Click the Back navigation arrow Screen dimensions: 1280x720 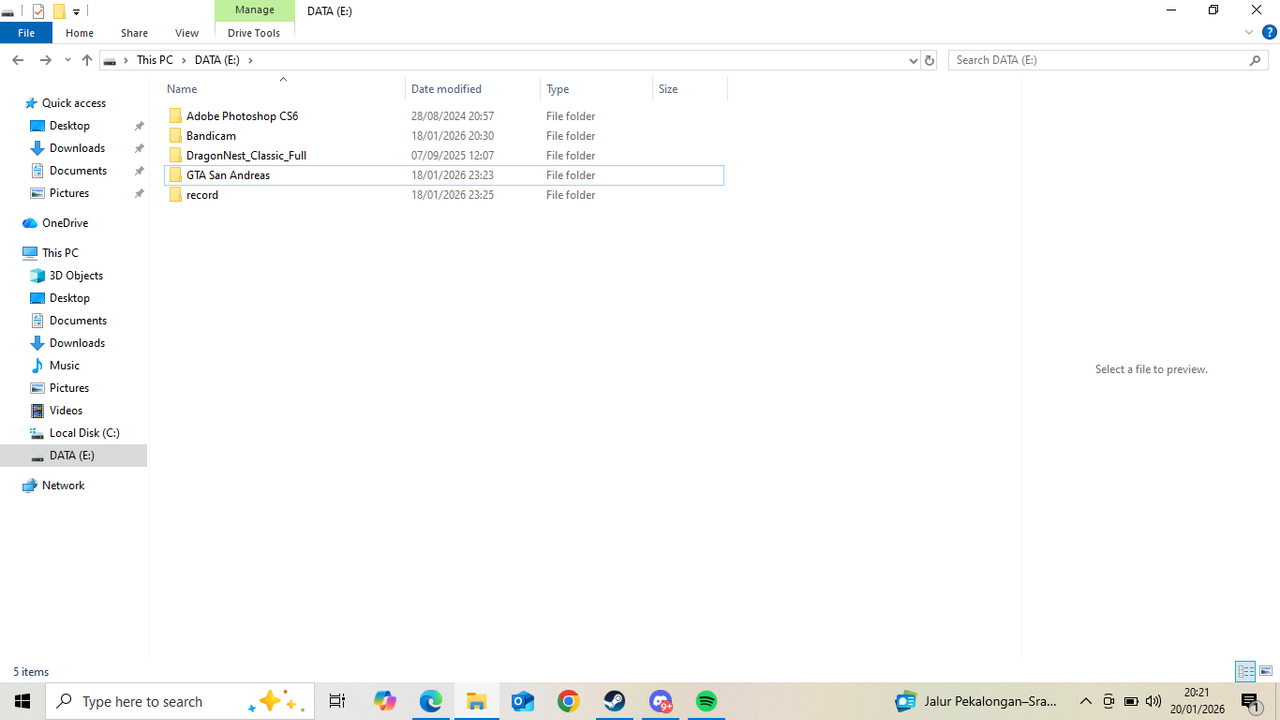[18, 60]
